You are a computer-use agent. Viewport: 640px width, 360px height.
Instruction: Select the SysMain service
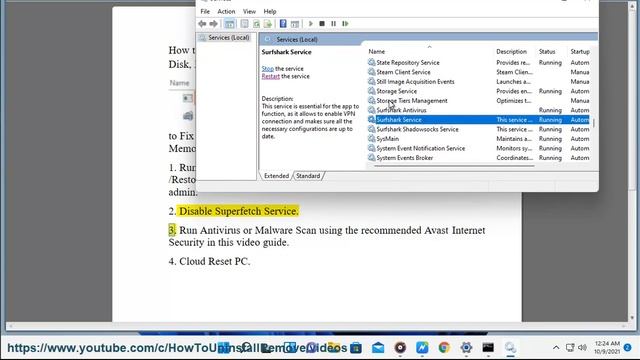(x=478, y=139)
